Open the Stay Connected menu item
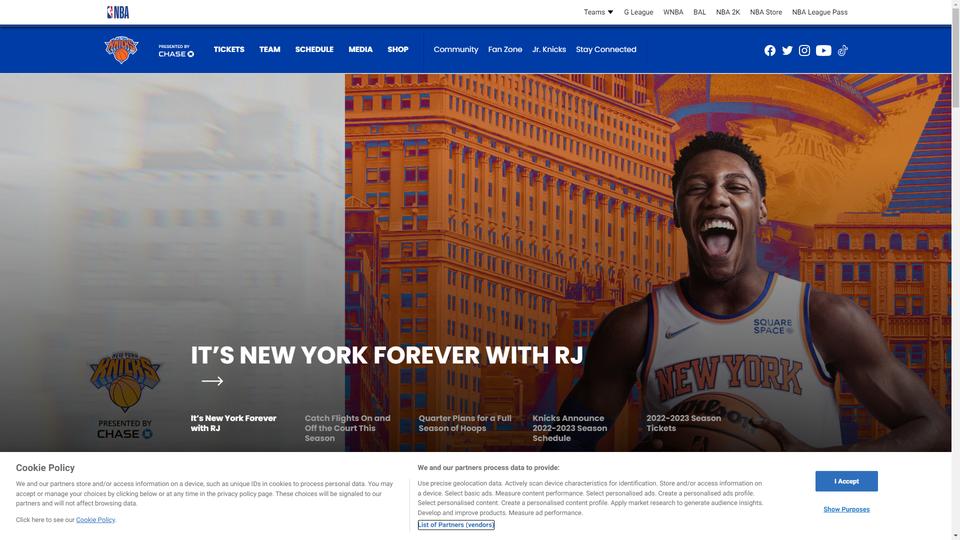Image resolution: width=960 pixels, height=540 pixels. (606, 50)
